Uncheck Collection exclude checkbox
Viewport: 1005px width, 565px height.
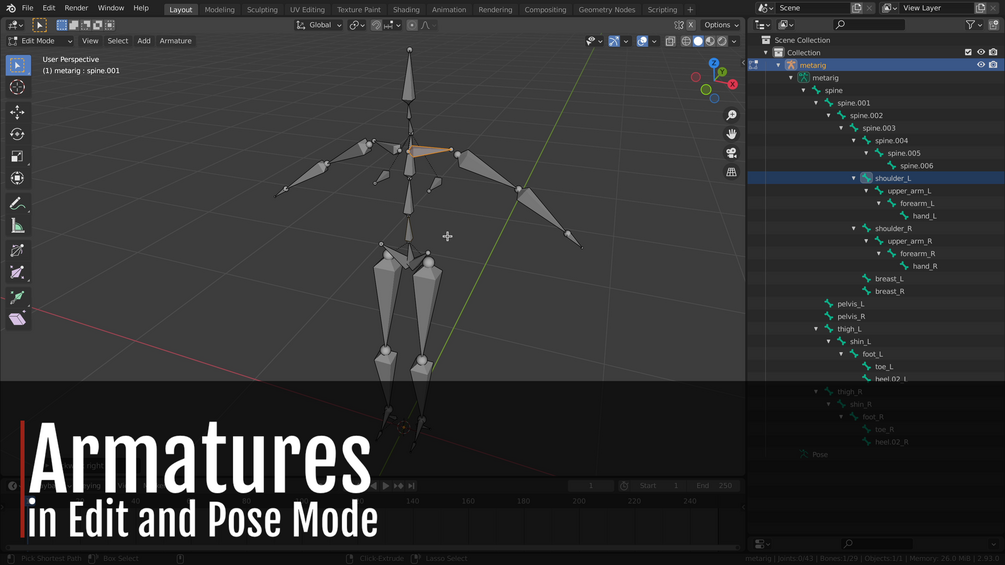[x=968, y=53]
